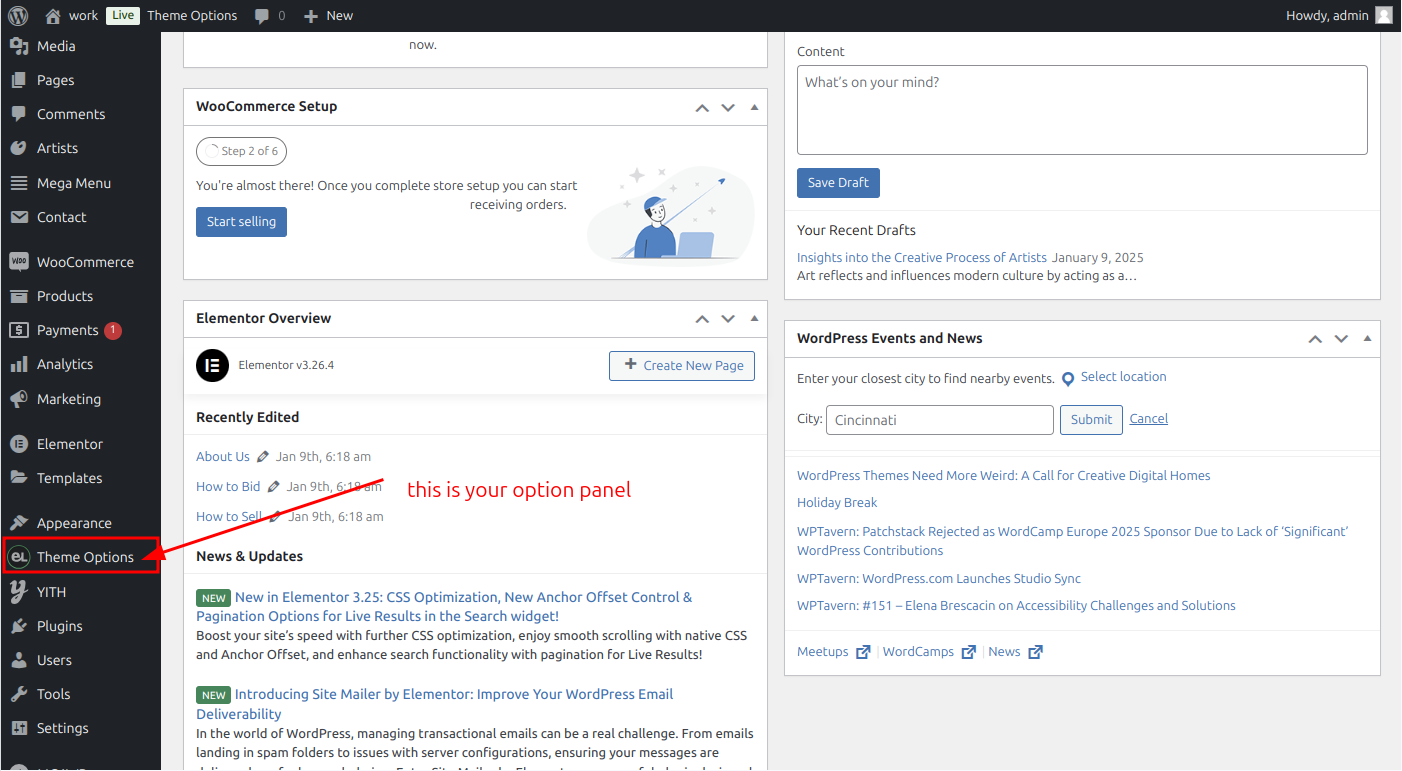Viewport: 1402px width, 771px height.
Task: Open the admin user avatar
Action: pos(1383,15)
